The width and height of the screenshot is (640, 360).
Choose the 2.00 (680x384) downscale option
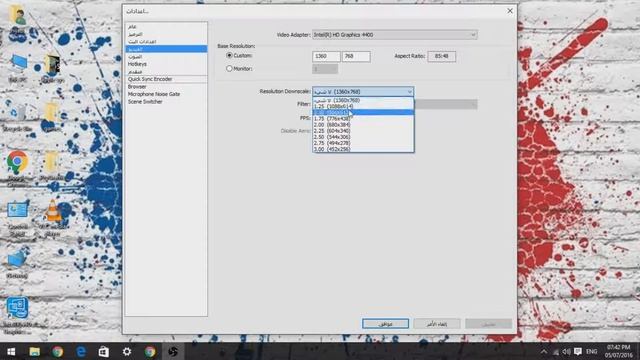[363, 124]
